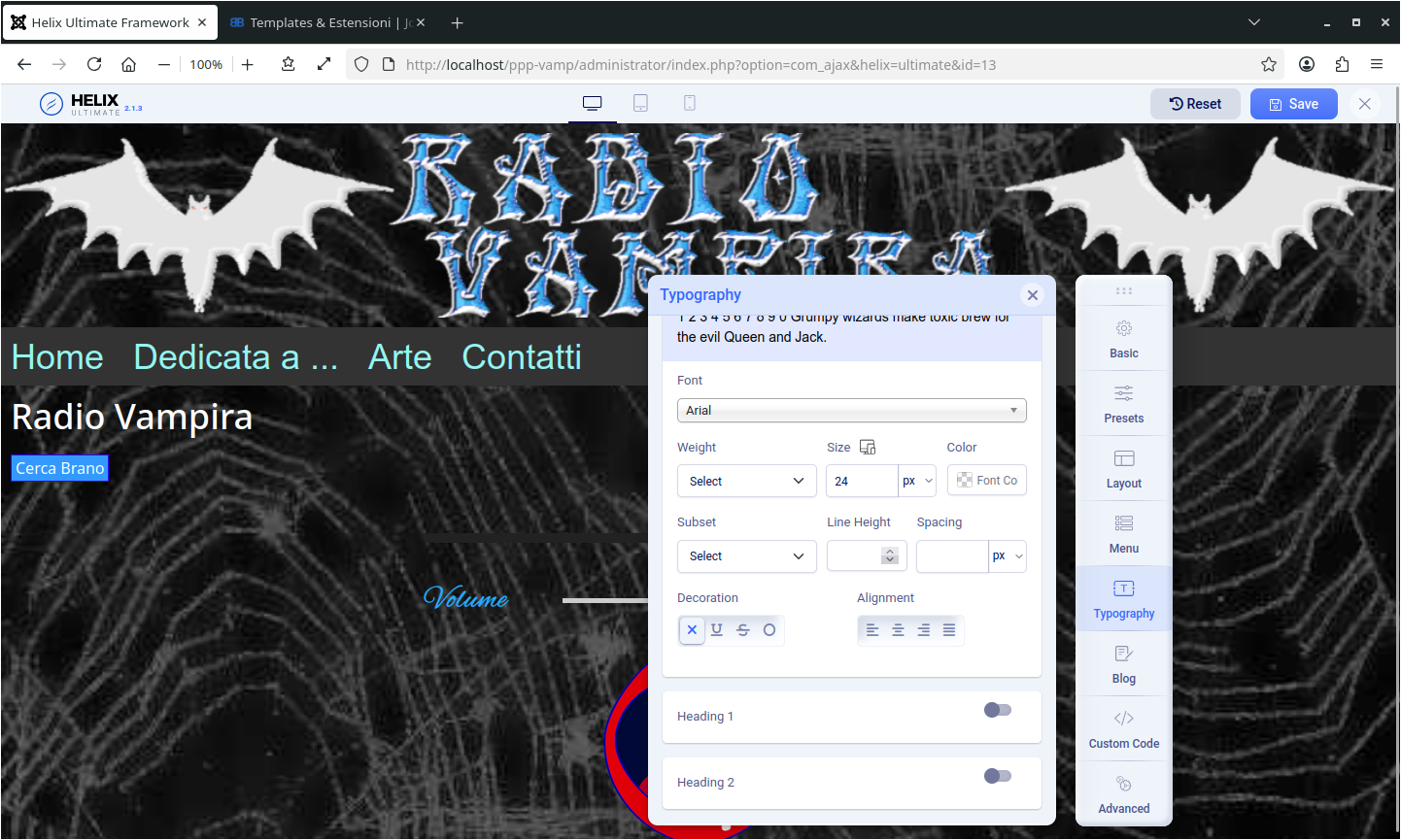Align text center
1401x840 pixels.
point(899,630)
